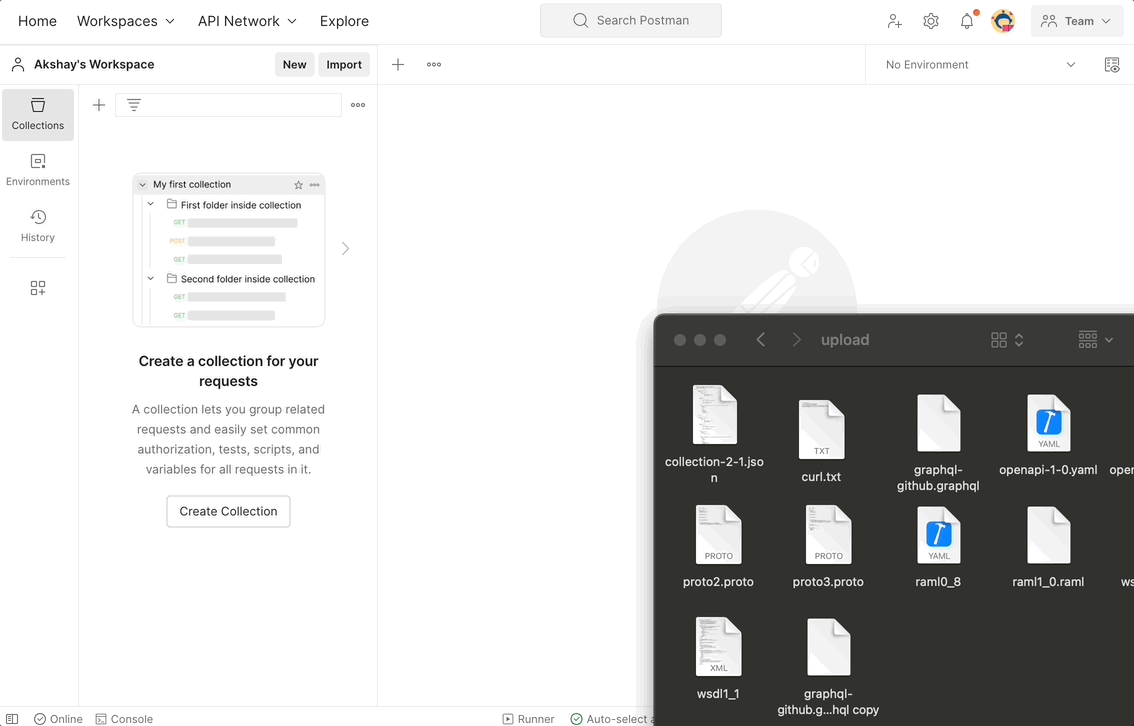Open the Console from the status bar
Image resolution: width=1134 pixels, height=726 pixels.
(124, 719)
